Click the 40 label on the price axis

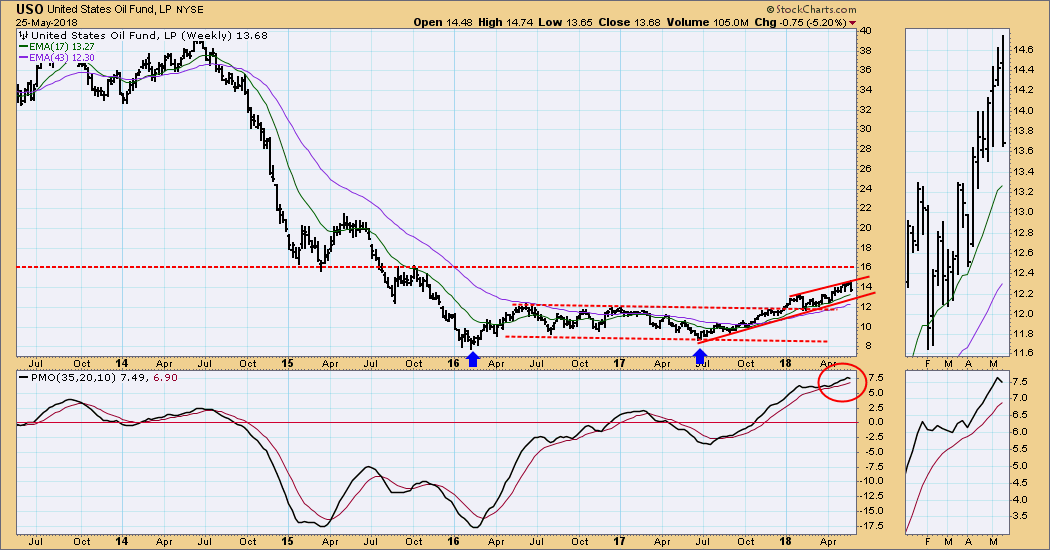coord(865,31)
